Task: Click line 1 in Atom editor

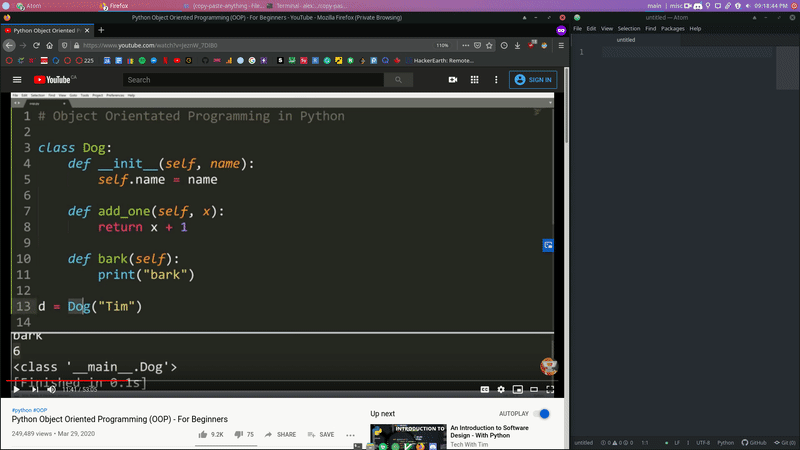Action: 689,52
